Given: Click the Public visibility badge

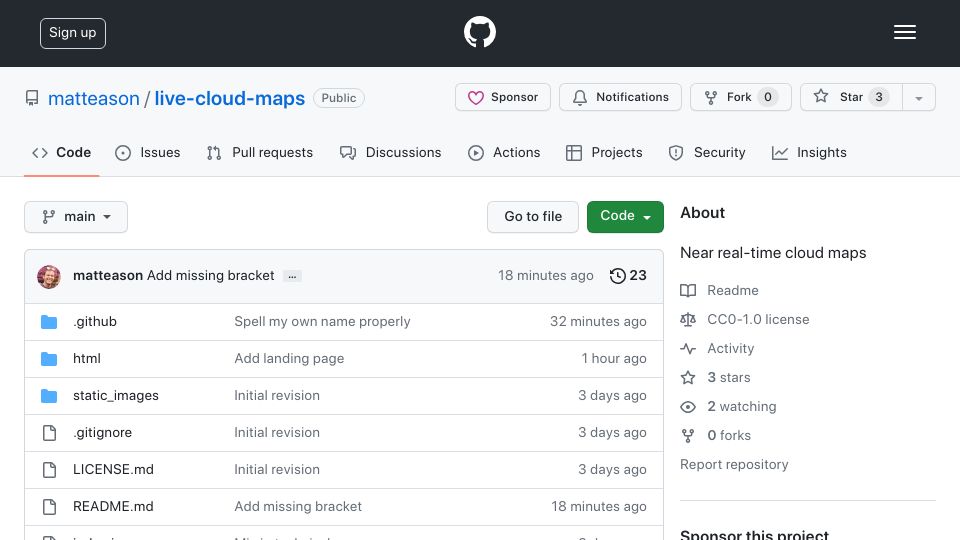Looking at the screenshot, I should (x=339, y=98).
